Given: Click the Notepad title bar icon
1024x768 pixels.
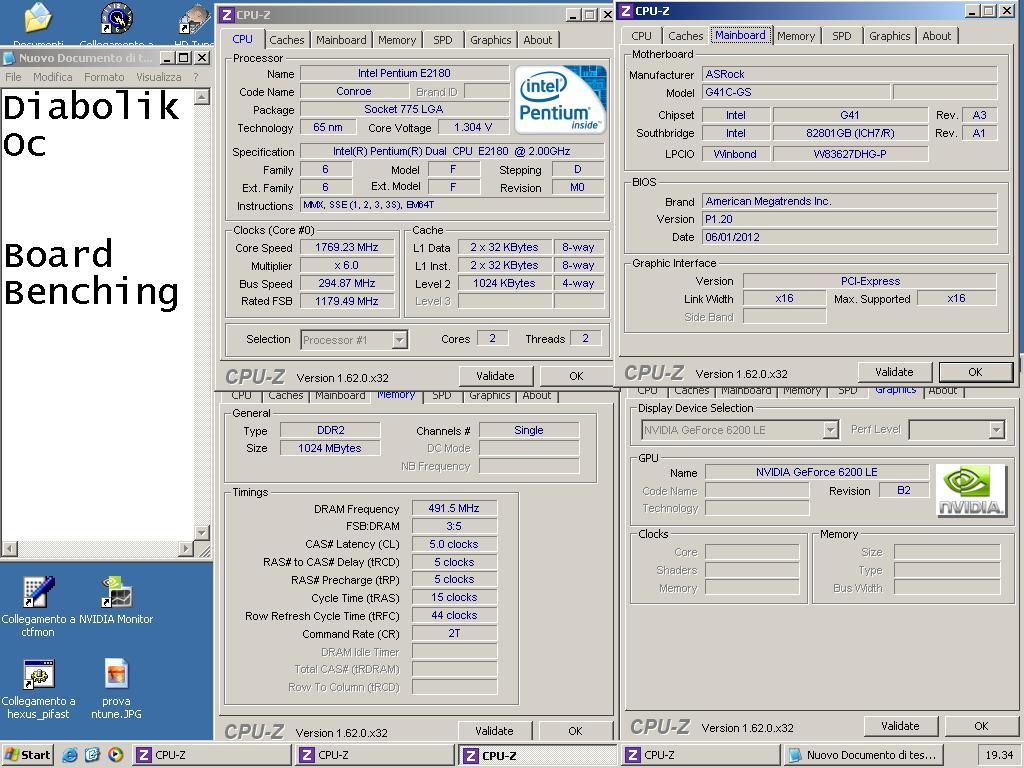Looking at the screenshot, I should tap(8, 58).
